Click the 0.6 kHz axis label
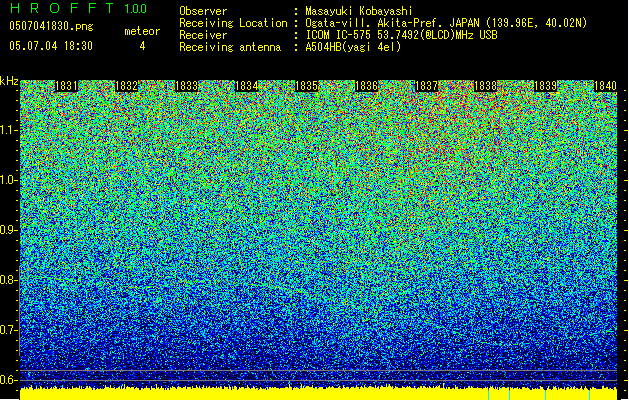 9,380
